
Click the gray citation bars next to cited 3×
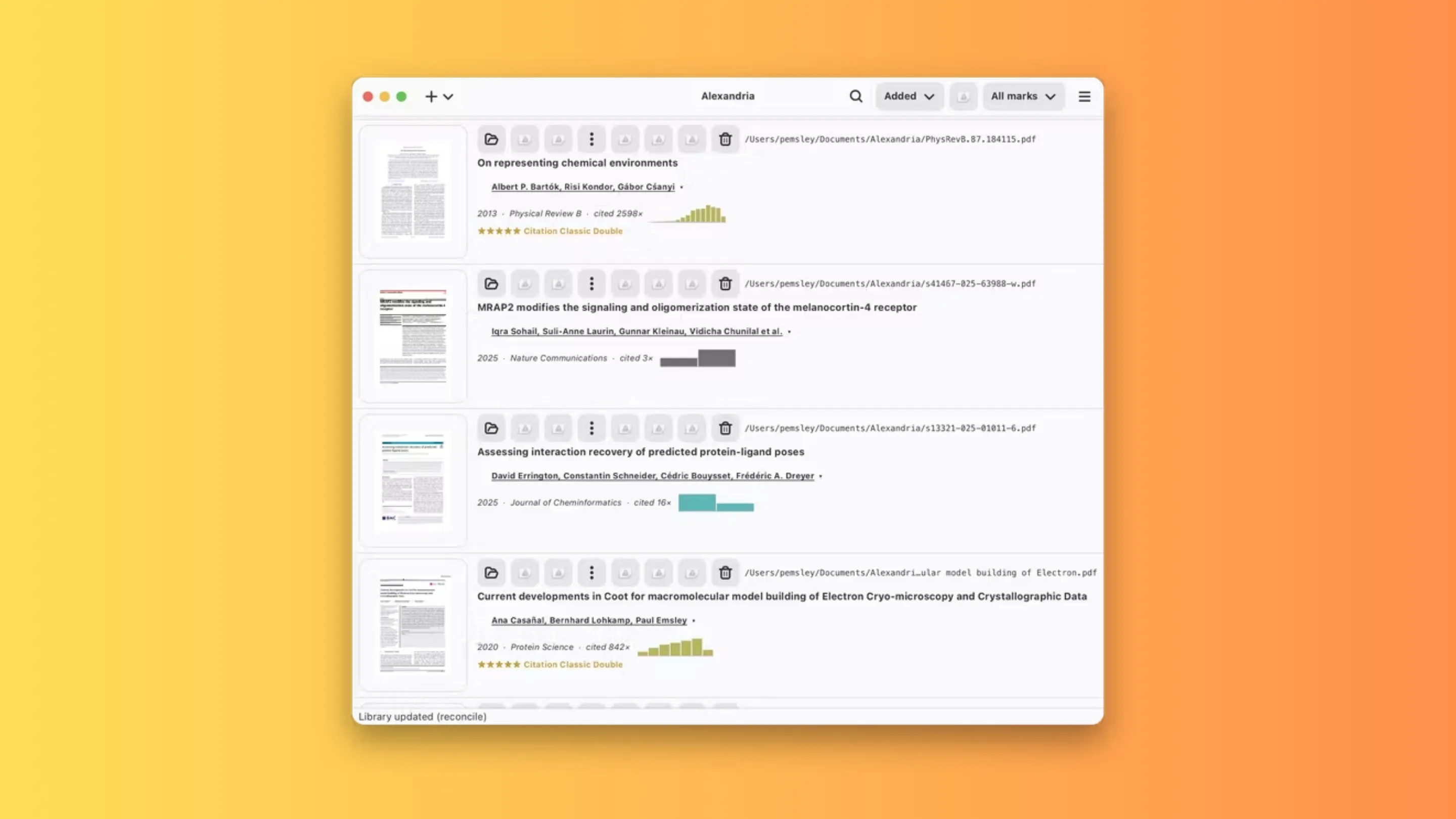pyautogui.click(x=698, y=358)
